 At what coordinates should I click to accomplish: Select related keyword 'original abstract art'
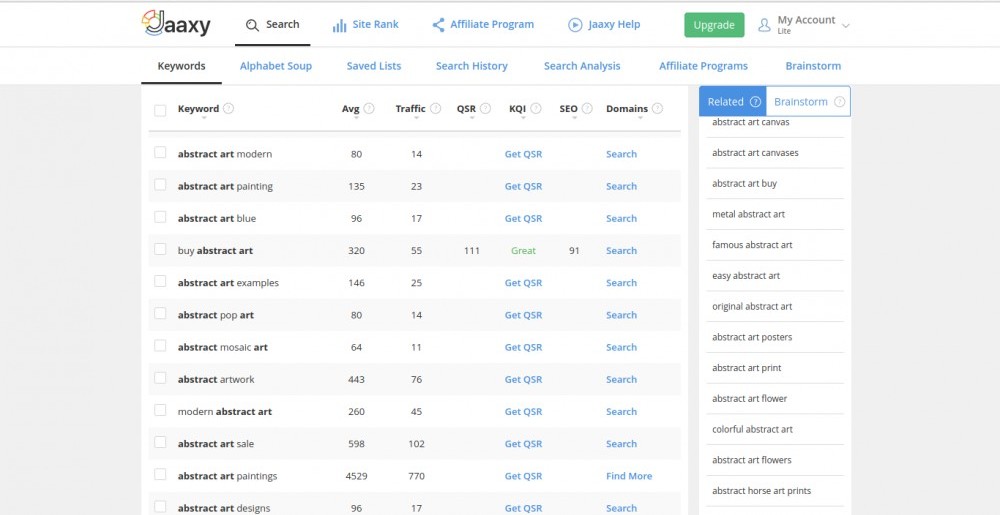click(x=752, y=307)
